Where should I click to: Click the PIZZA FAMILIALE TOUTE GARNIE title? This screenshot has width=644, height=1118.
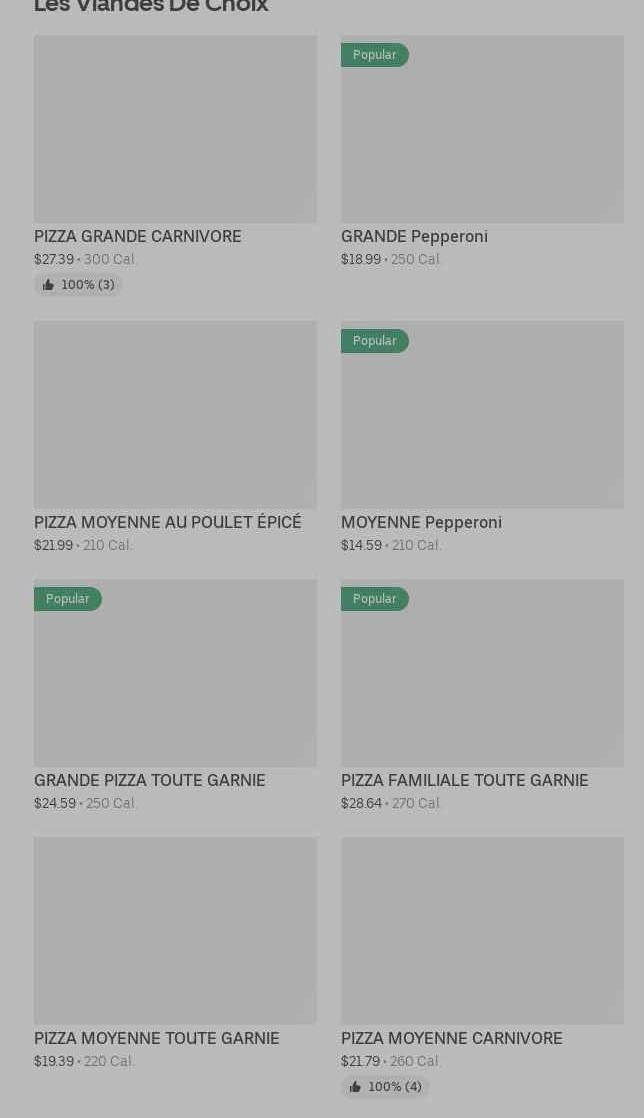tap(464, 780)
